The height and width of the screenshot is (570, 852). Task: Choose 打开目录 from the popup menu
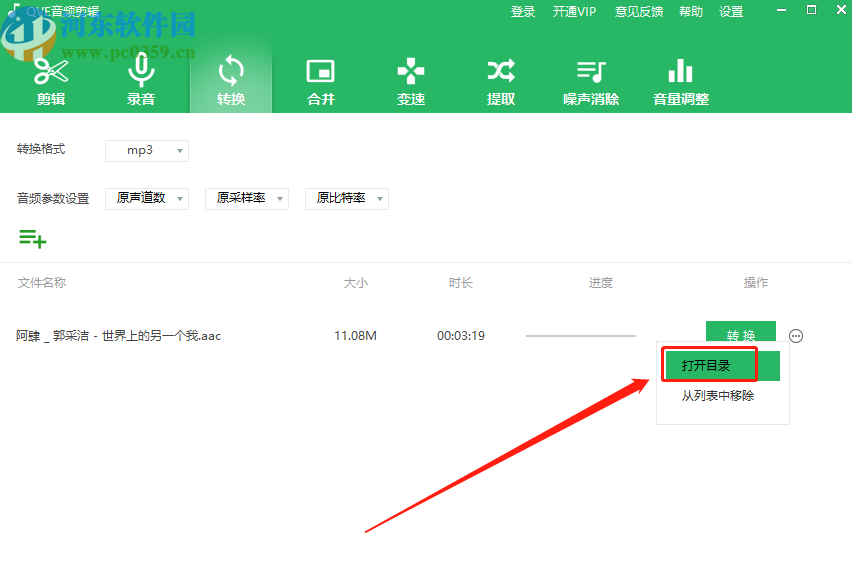[x=721, y=366]
